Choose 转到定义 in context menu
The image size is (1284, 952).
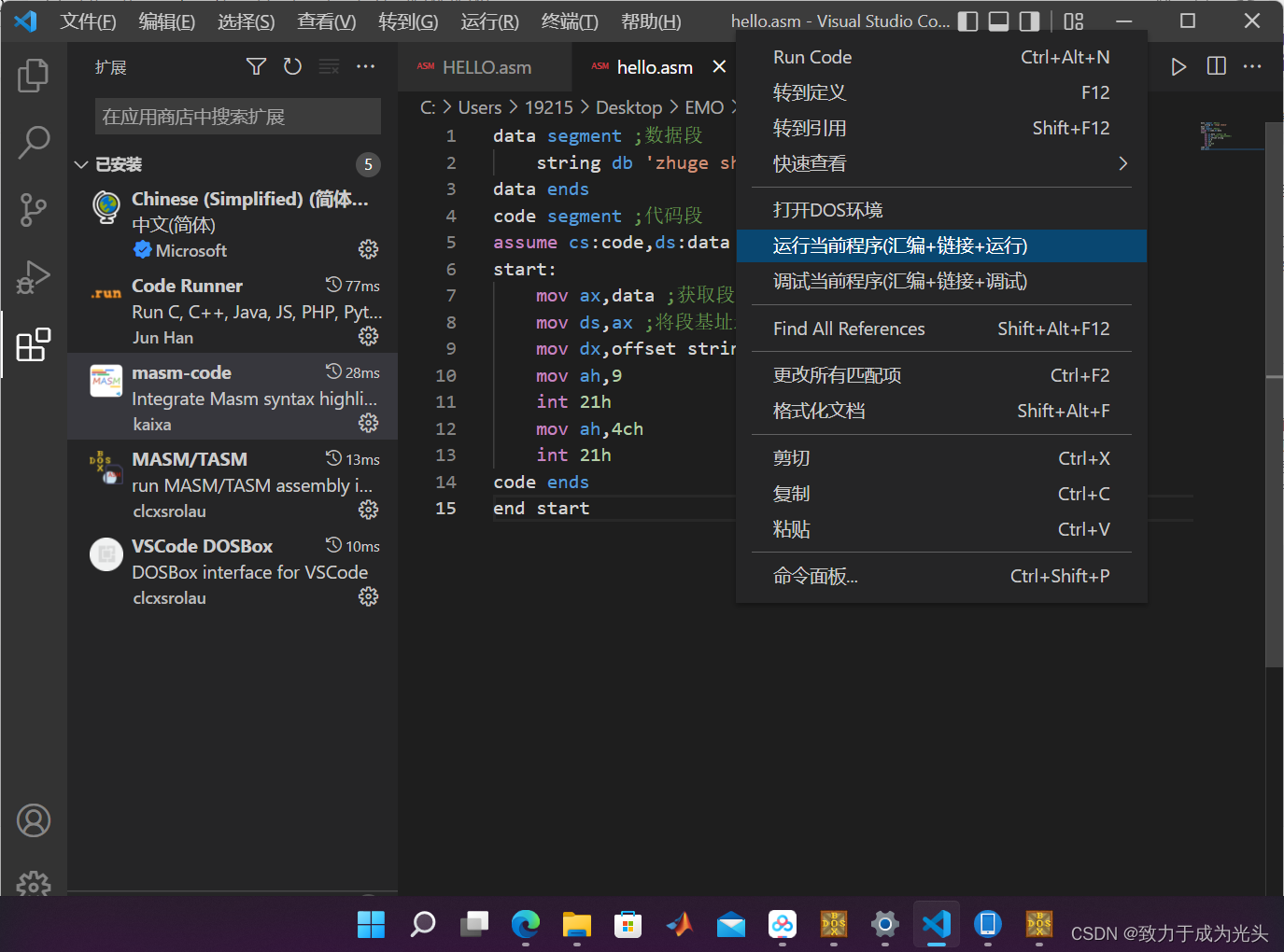pos(941,92)
